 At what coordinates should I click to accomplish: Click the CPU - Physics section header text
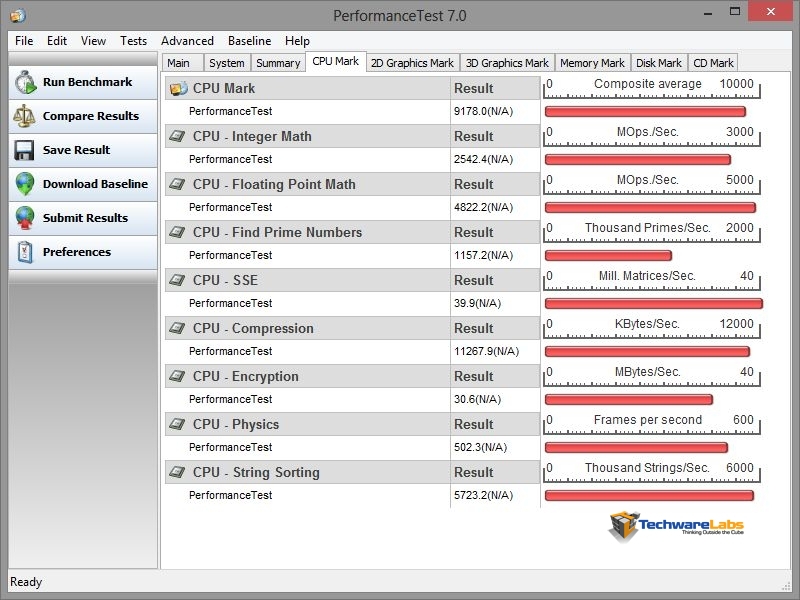tap(236, 424)
